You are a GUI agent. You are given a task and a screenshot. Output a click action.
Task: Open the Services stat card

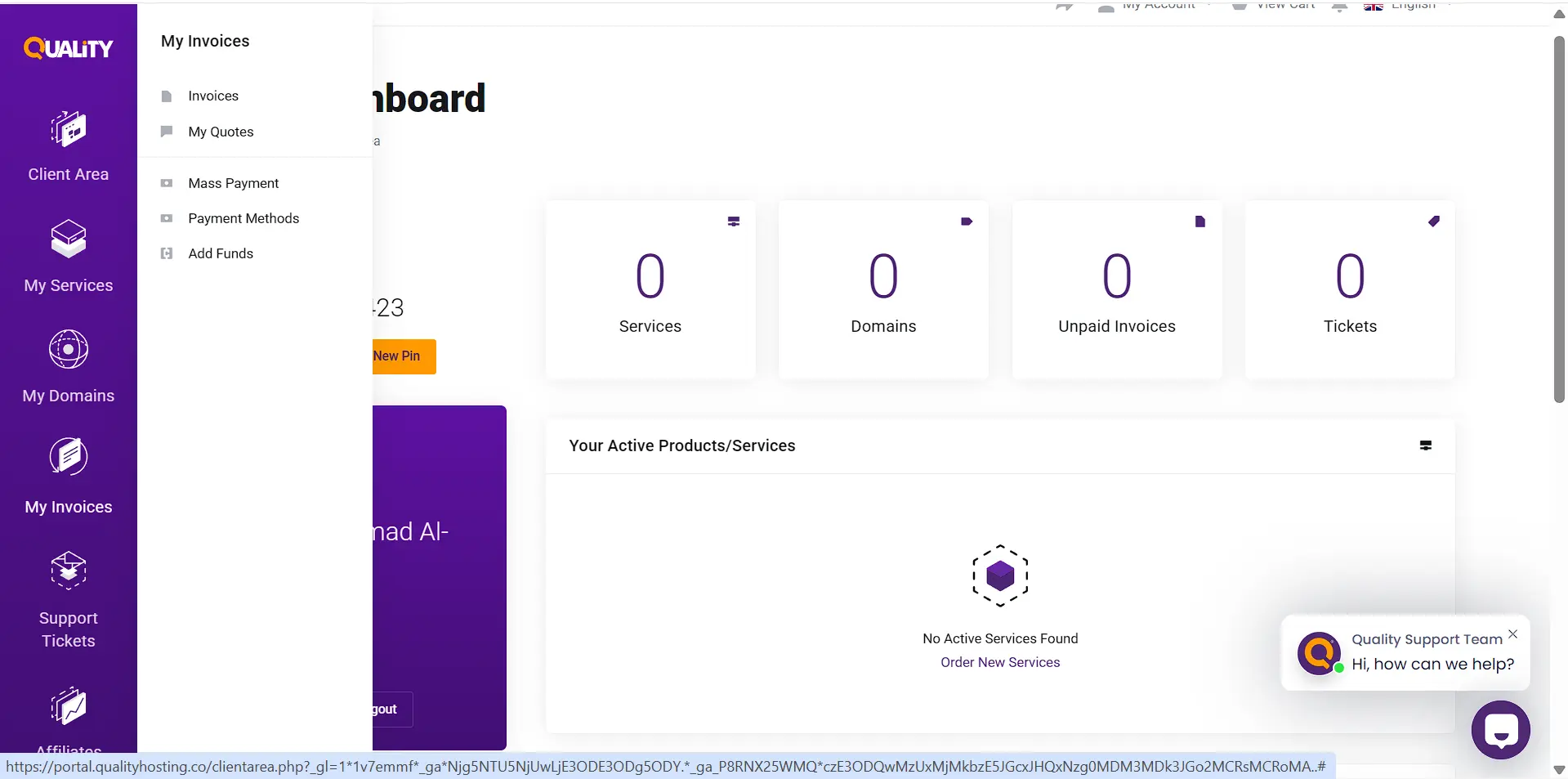click(650, 289)
